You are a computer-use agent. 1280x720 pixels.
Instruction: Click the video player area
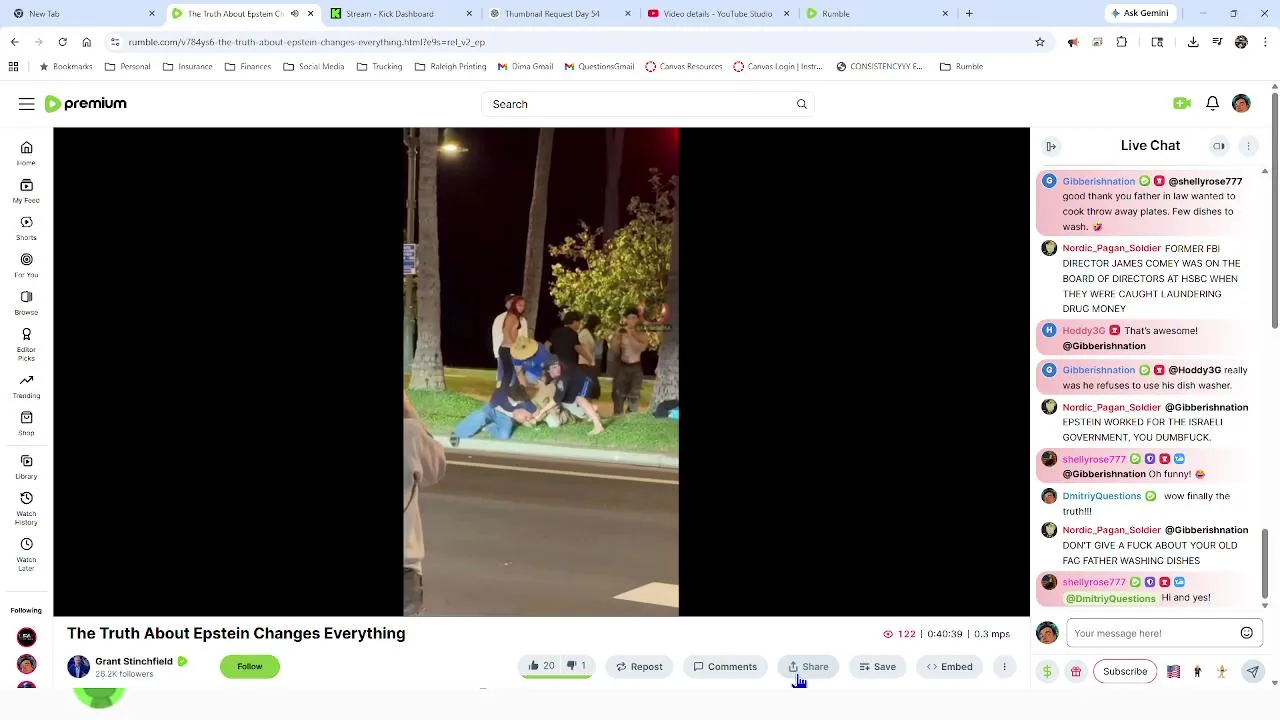[541, 371]
